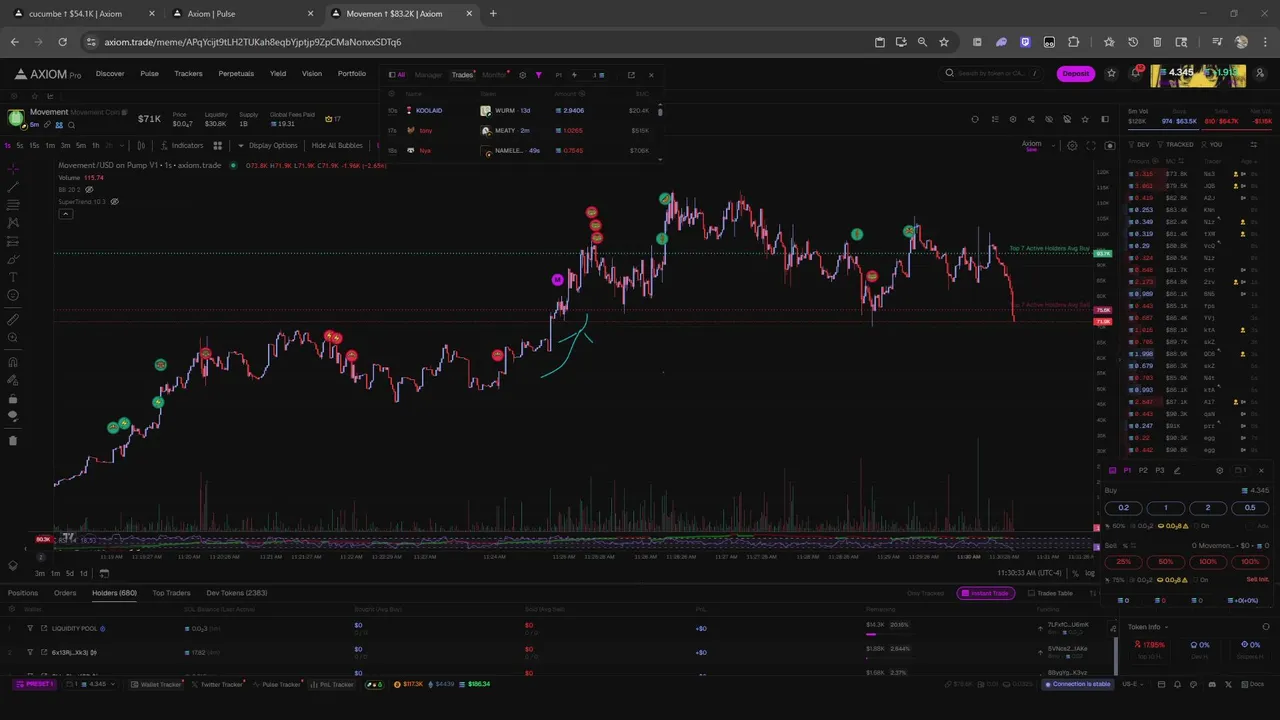Image resolution: width=1280 pixels, height=720 pixels.
Task: Open the Pulse page
Action: tap(149, 74)
